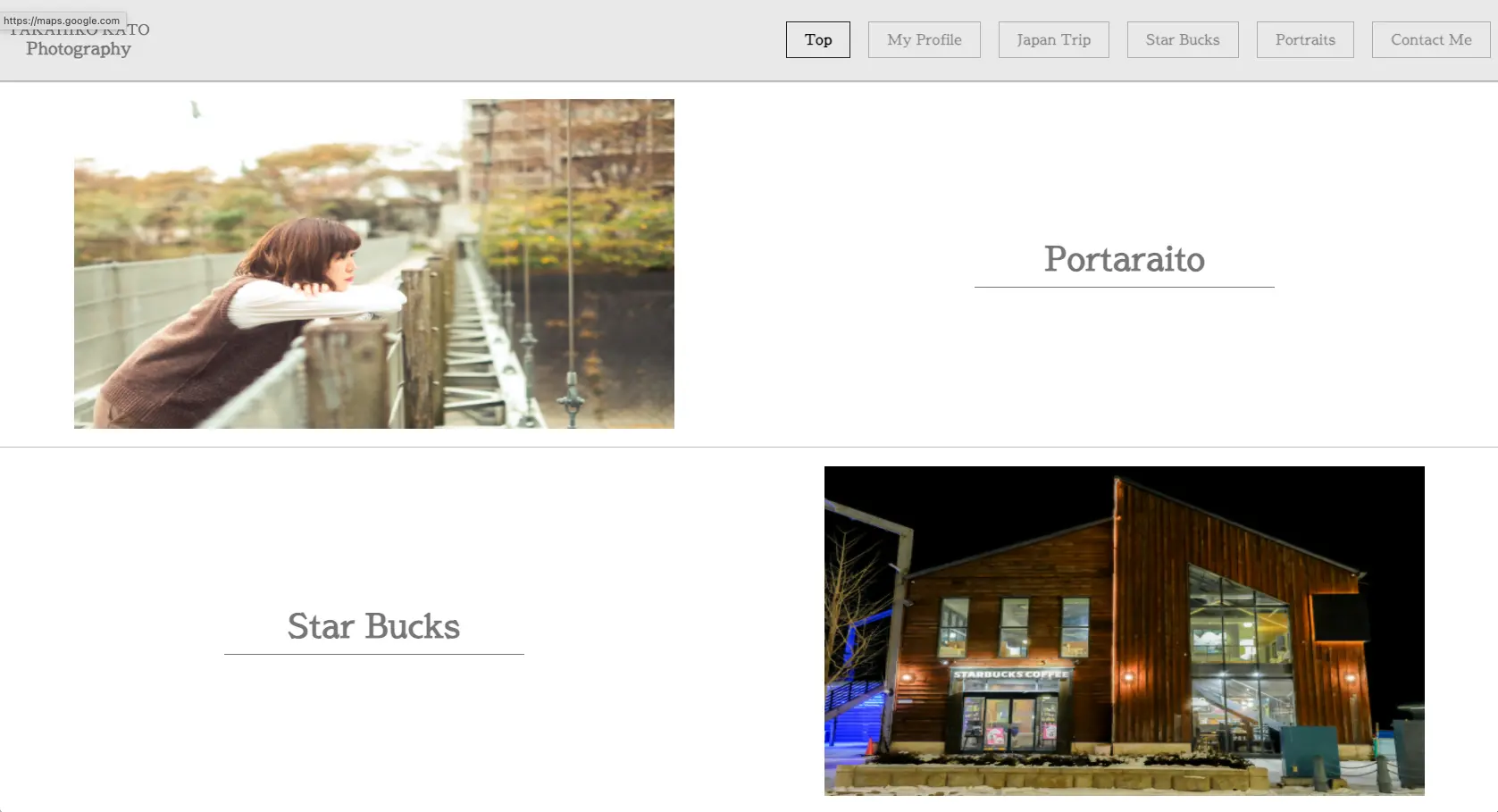Click the underline beneath the Star Bucks title
The image size is (1498, 812).
click(x=373, y=654)
